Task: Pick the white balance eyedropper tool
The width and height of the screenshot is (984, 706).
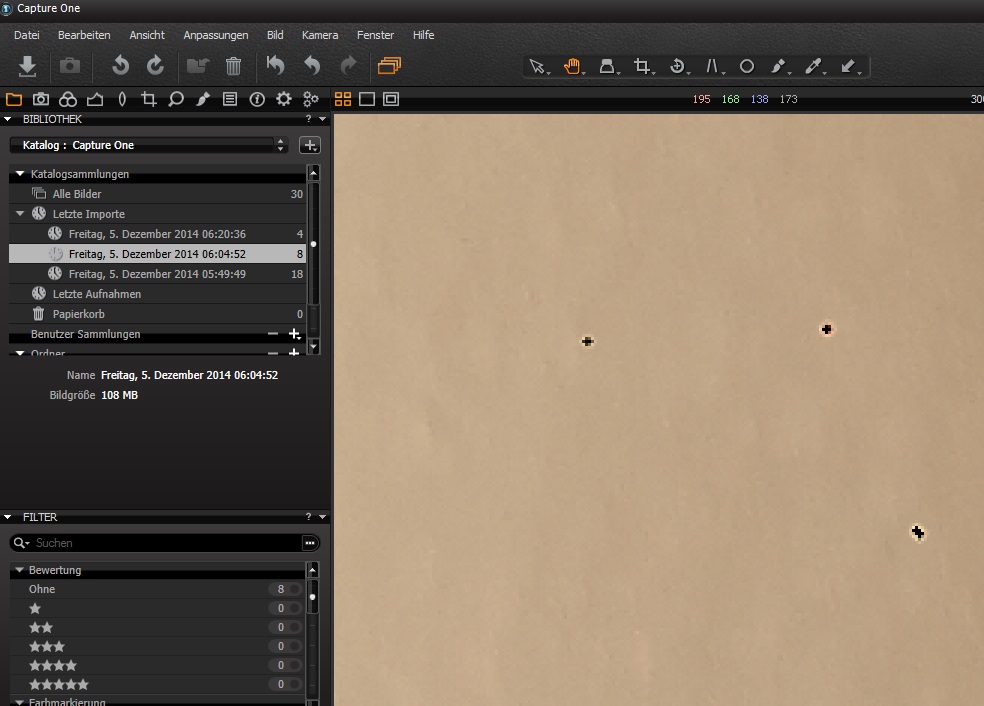Action: click(x=813, y=67)
